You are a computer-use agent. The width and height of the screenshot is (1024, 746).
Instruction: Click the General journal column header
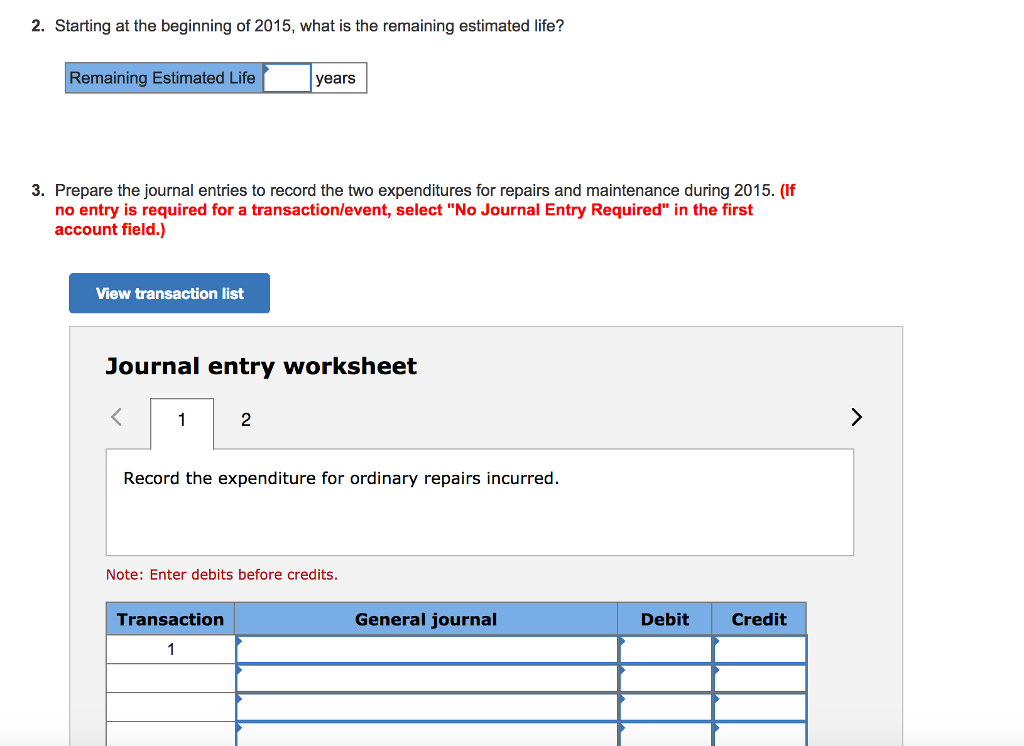[426, 619]
